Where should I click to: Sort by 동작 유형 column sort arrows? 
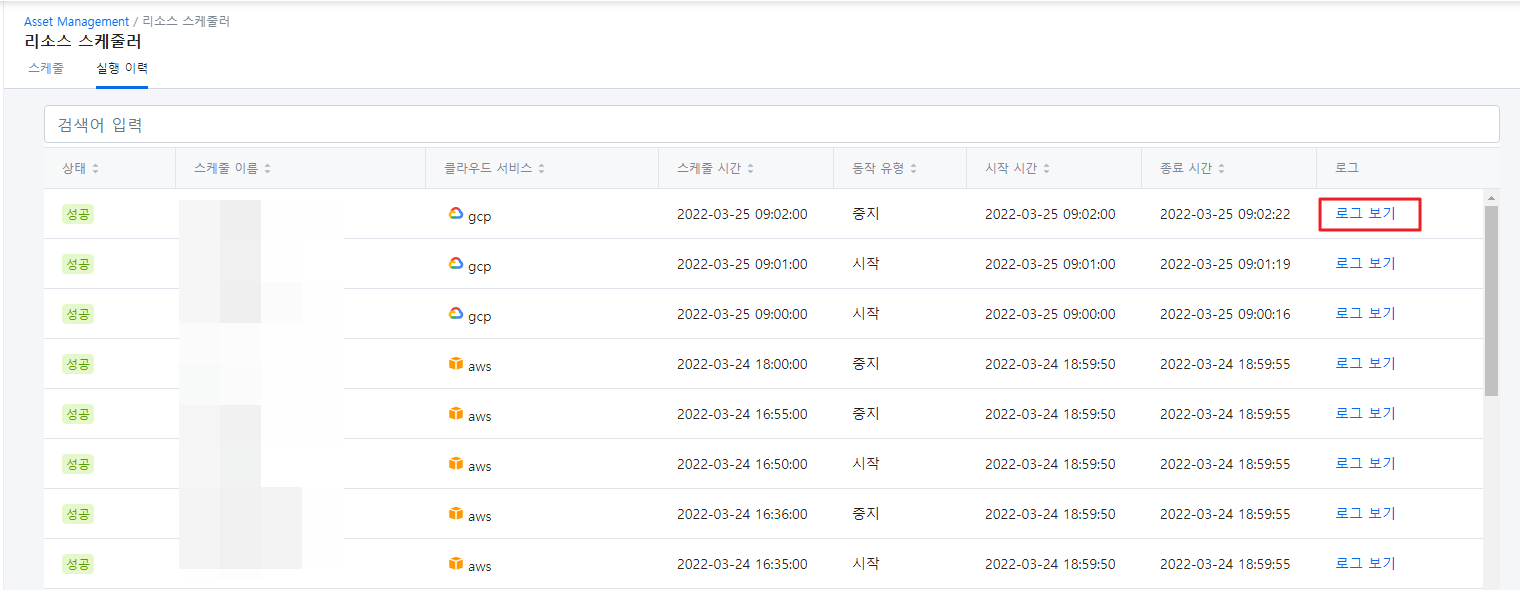[913, 169]
